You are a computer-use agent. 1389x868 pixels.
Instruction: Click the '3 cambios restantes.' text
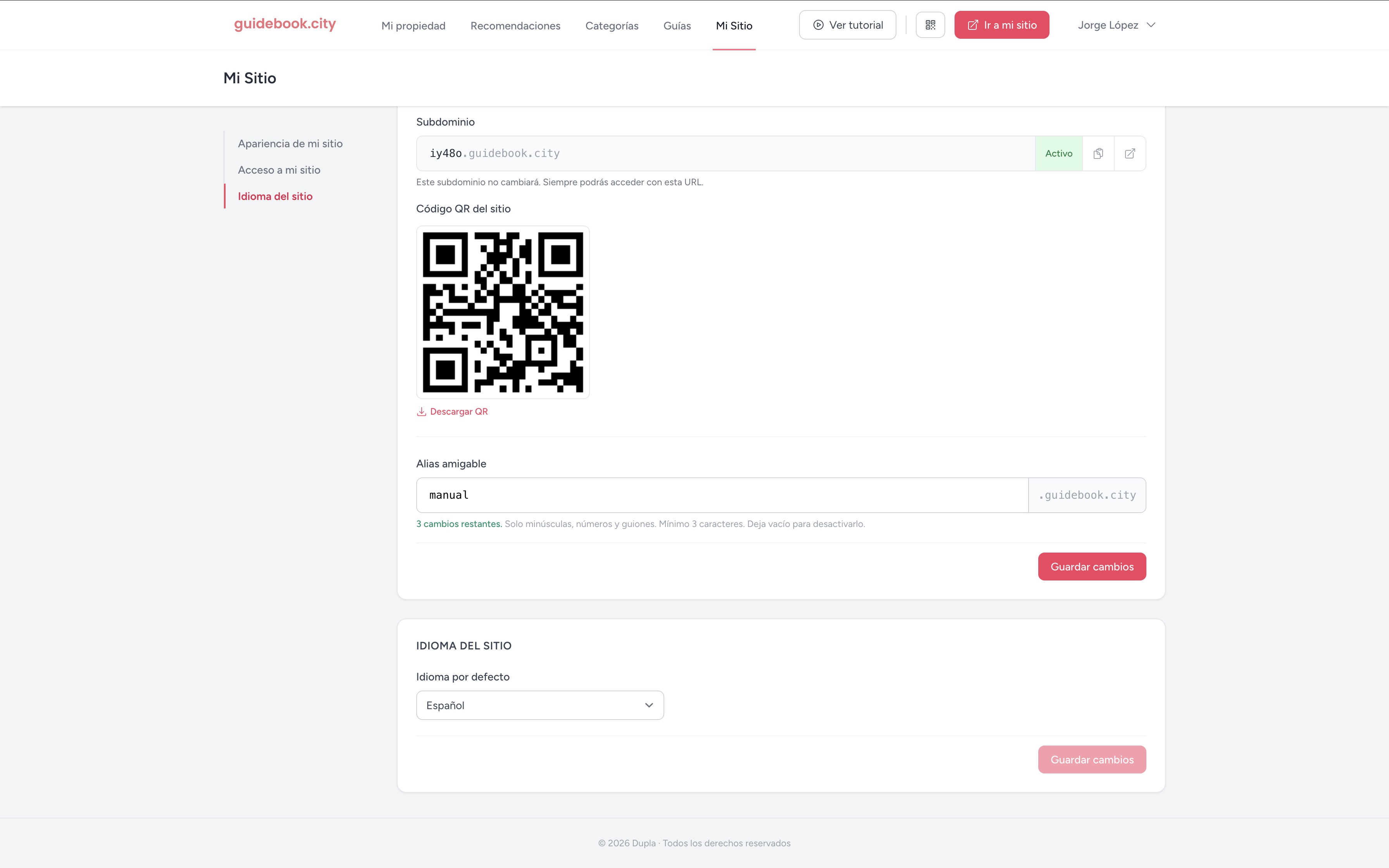click(459, 524)
